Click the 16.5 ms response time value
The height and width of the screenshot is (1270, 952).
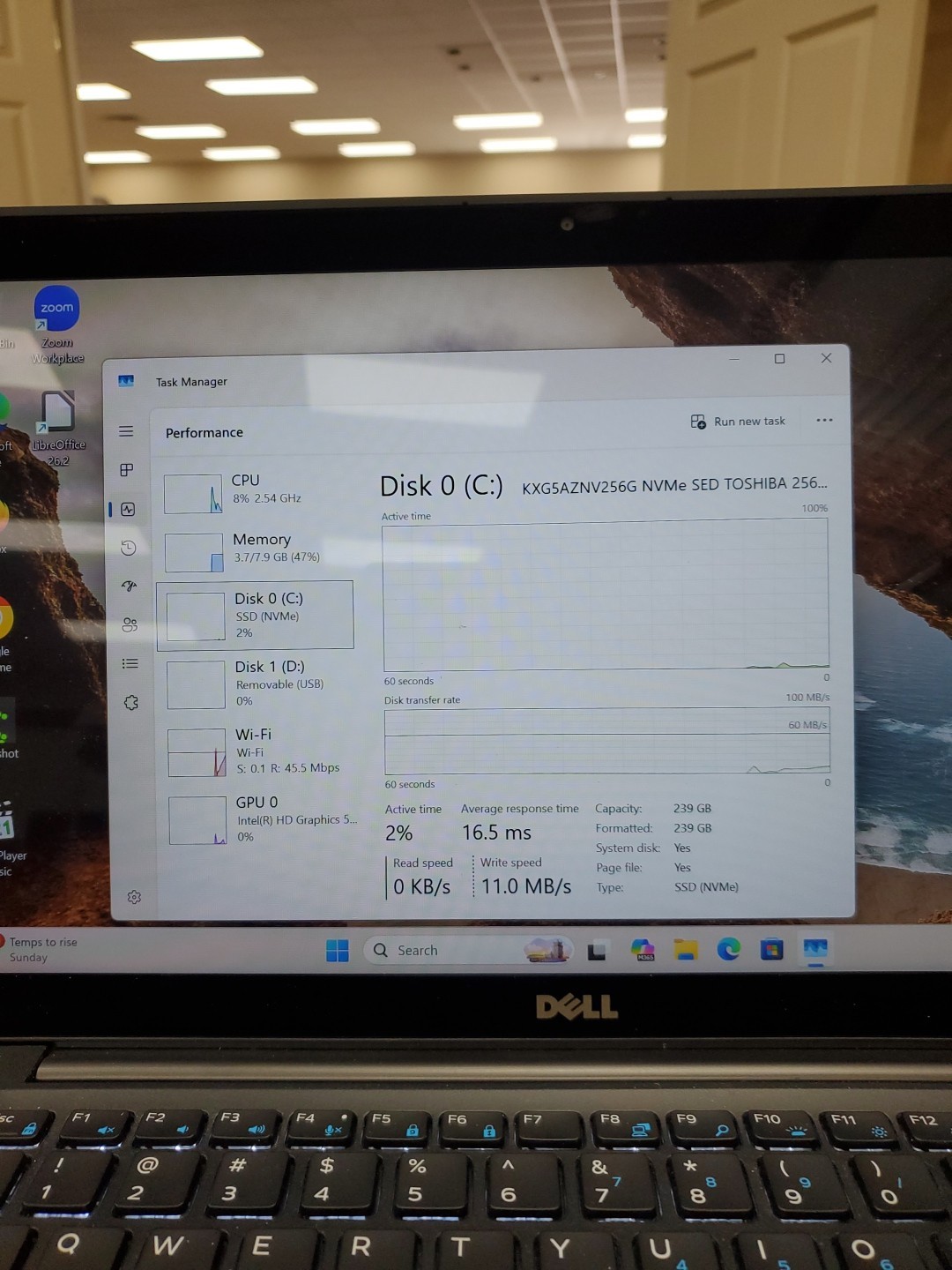point(497,833)
